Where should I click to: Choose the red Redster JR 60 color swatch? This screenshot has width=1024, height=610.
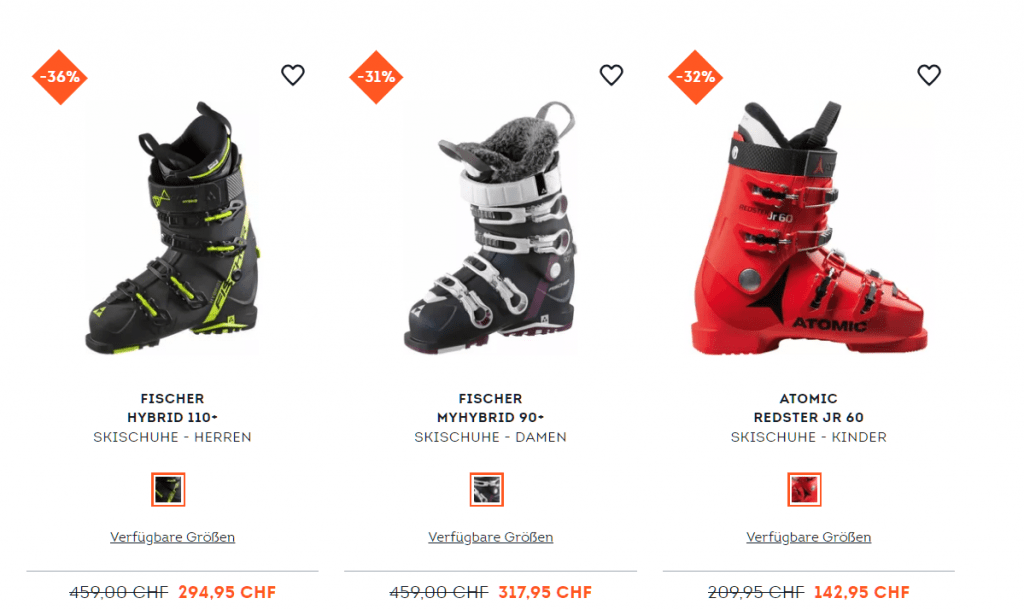coord(804,489)
